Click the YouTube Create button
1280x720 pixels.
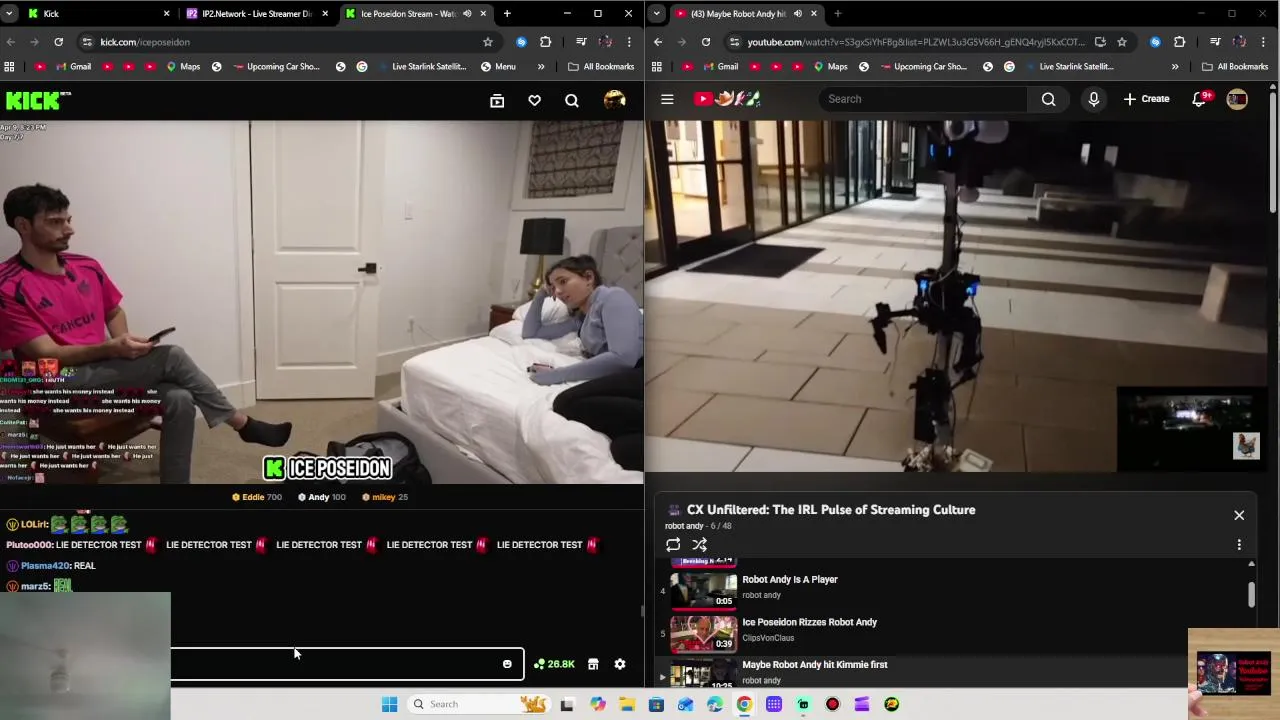(1146, 99)
